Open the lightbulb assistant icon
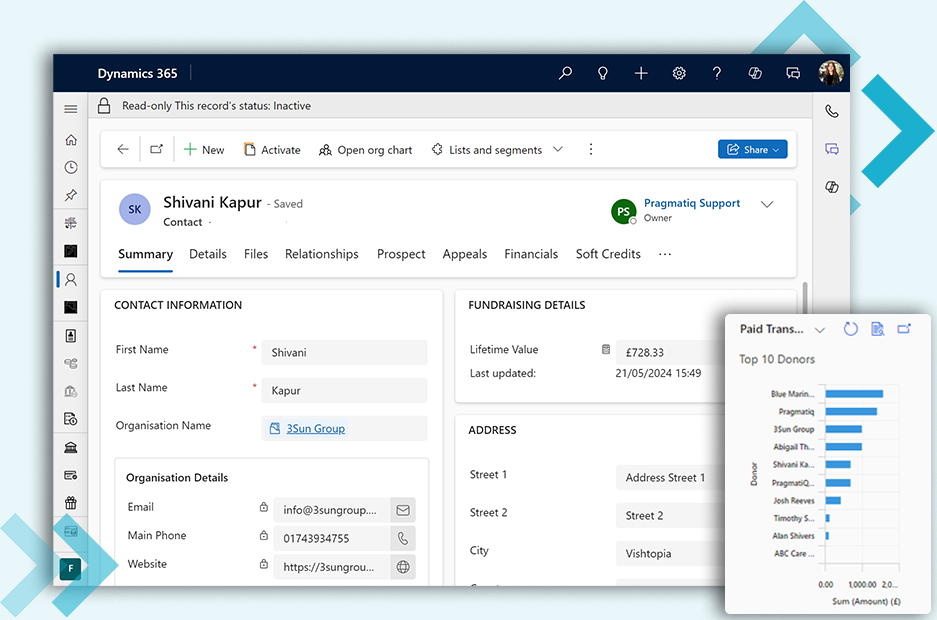Screen dimensions: 937x620 (603, 73)
